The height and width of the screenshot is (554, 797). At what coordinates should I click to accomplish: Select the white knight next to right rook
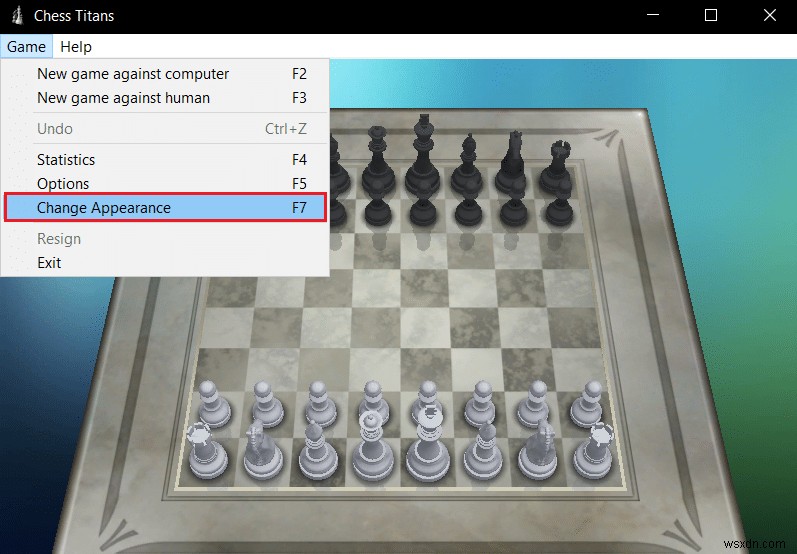[538, 451]
